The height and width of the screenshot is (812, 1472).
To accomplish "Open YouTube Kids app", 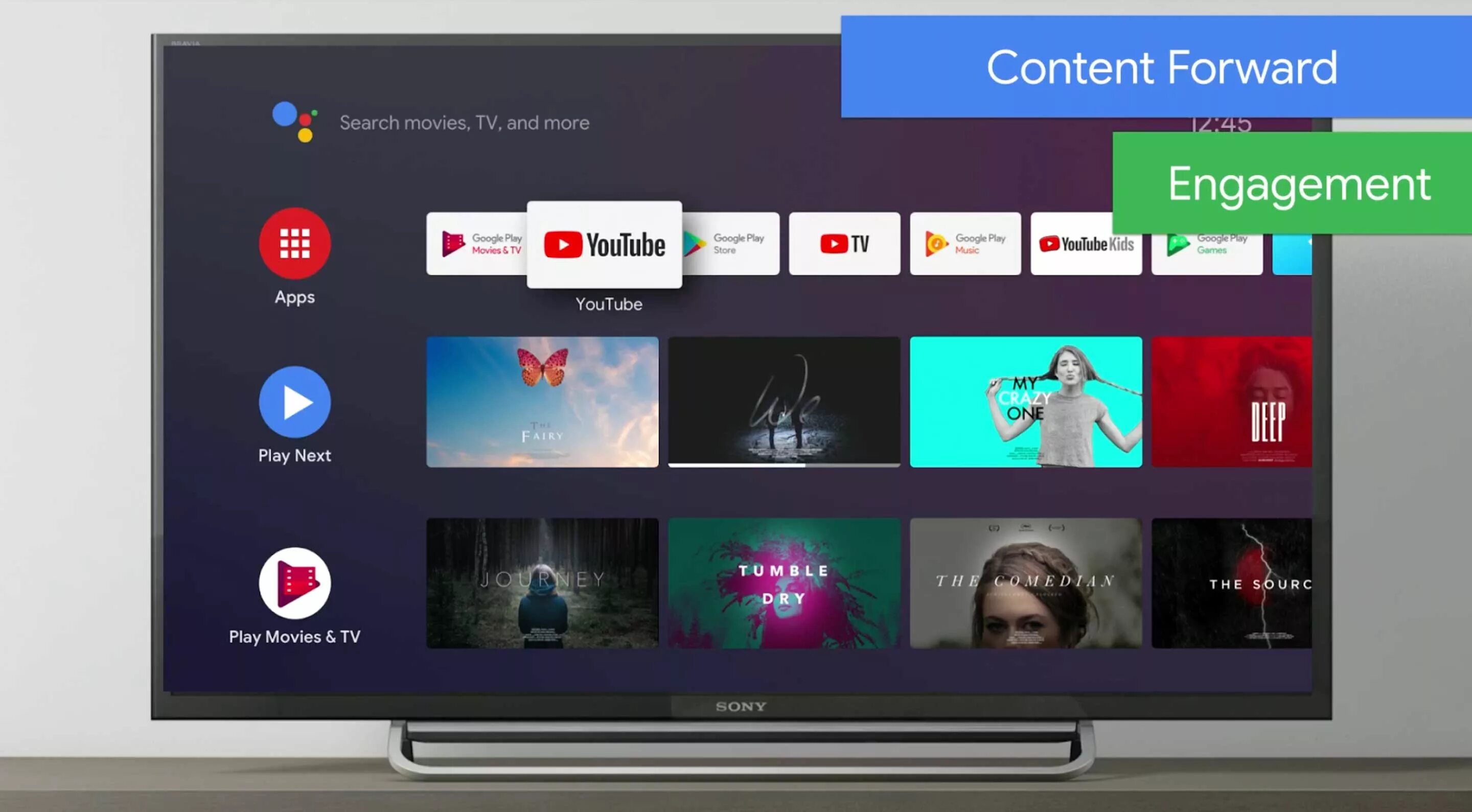I will tap(1085, 243).
